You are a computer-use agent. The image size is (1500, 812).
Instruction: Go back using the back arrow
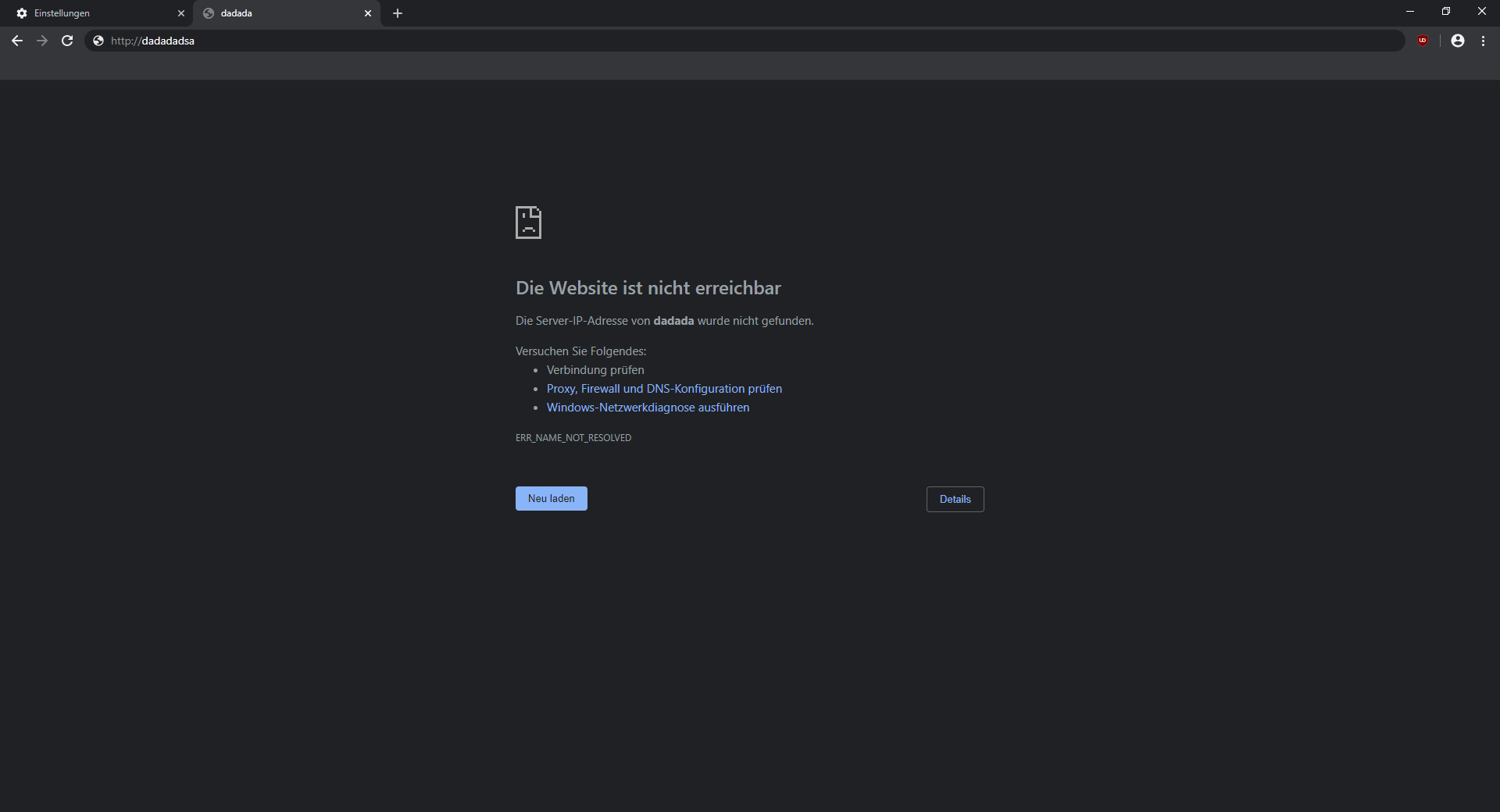(x=17, y=41)
